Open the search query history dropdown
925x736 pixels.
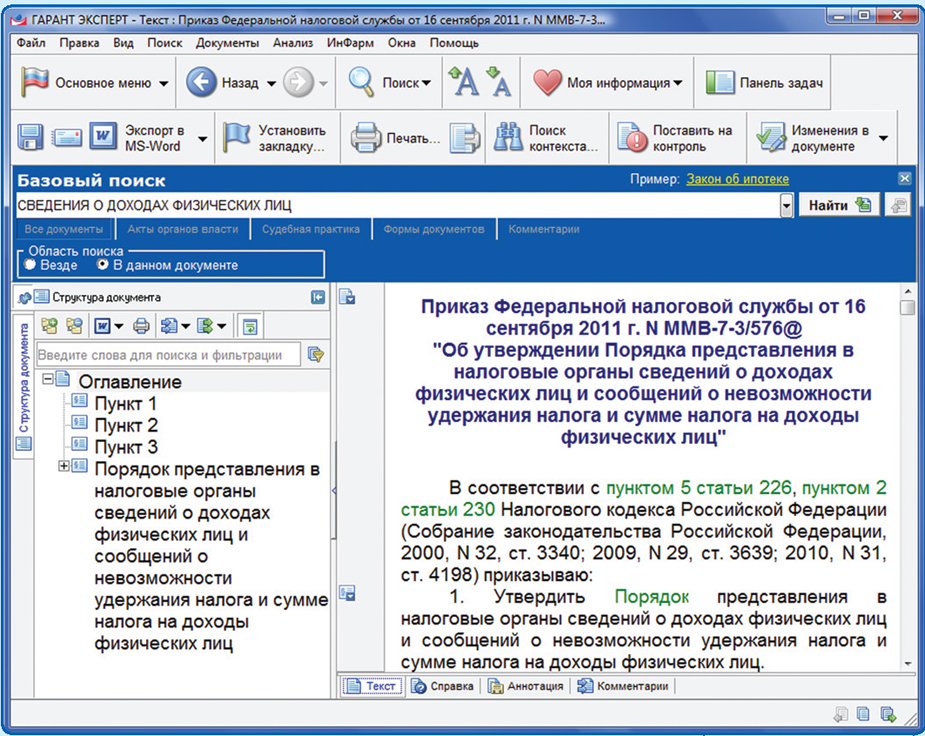(x=787, y=205)
